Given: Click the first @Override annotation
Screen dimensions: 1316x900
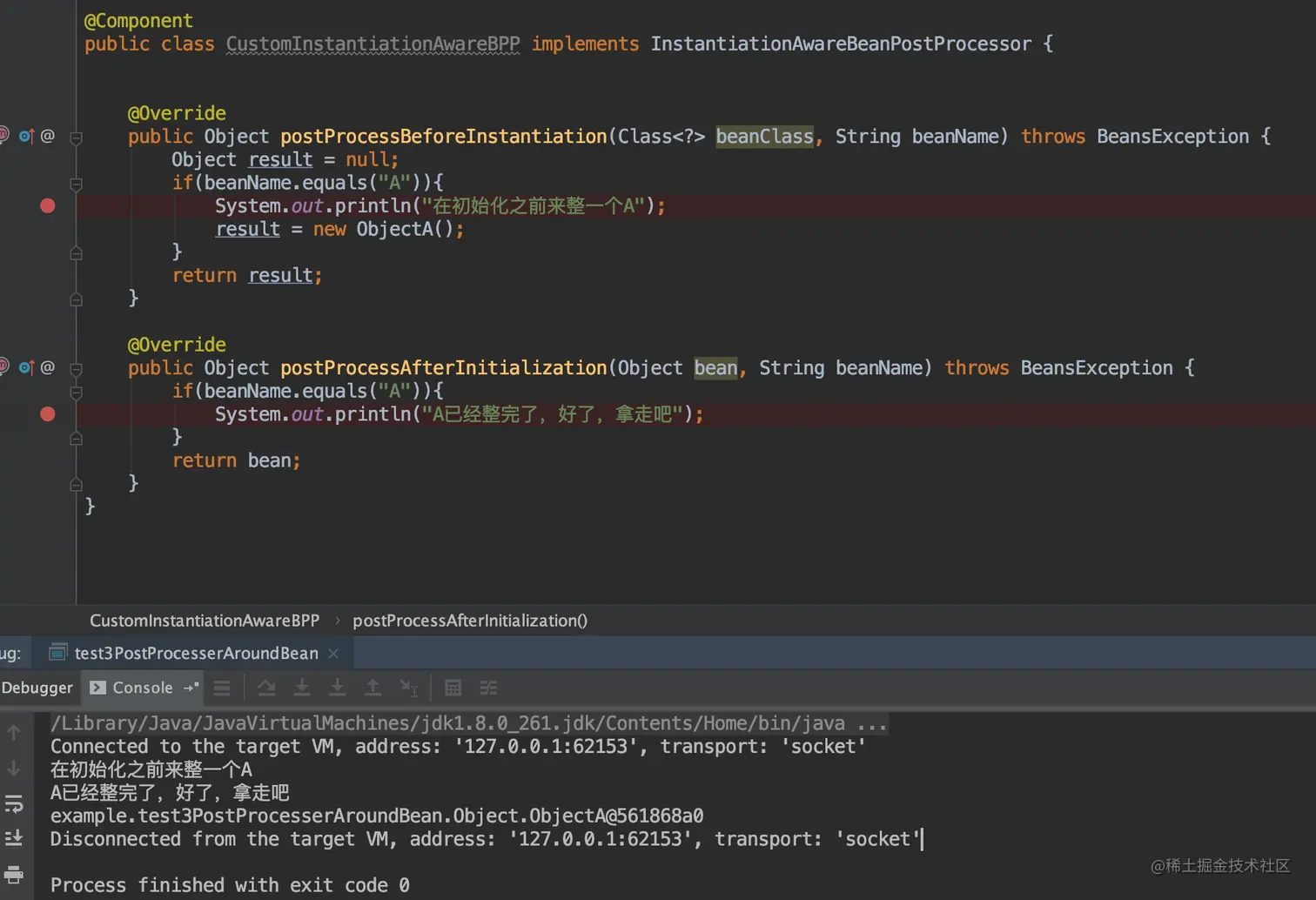Looking at the screenshot, I should (x=177, y=113).
